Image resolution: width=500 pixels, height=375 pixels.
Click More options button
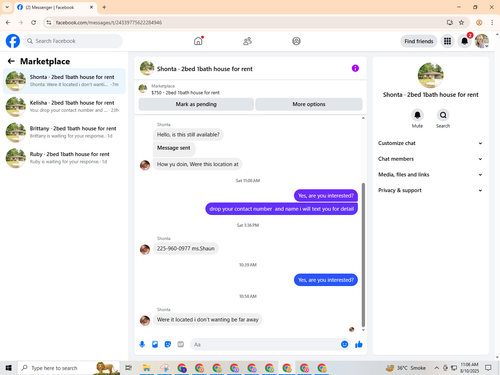click(309, 104)
